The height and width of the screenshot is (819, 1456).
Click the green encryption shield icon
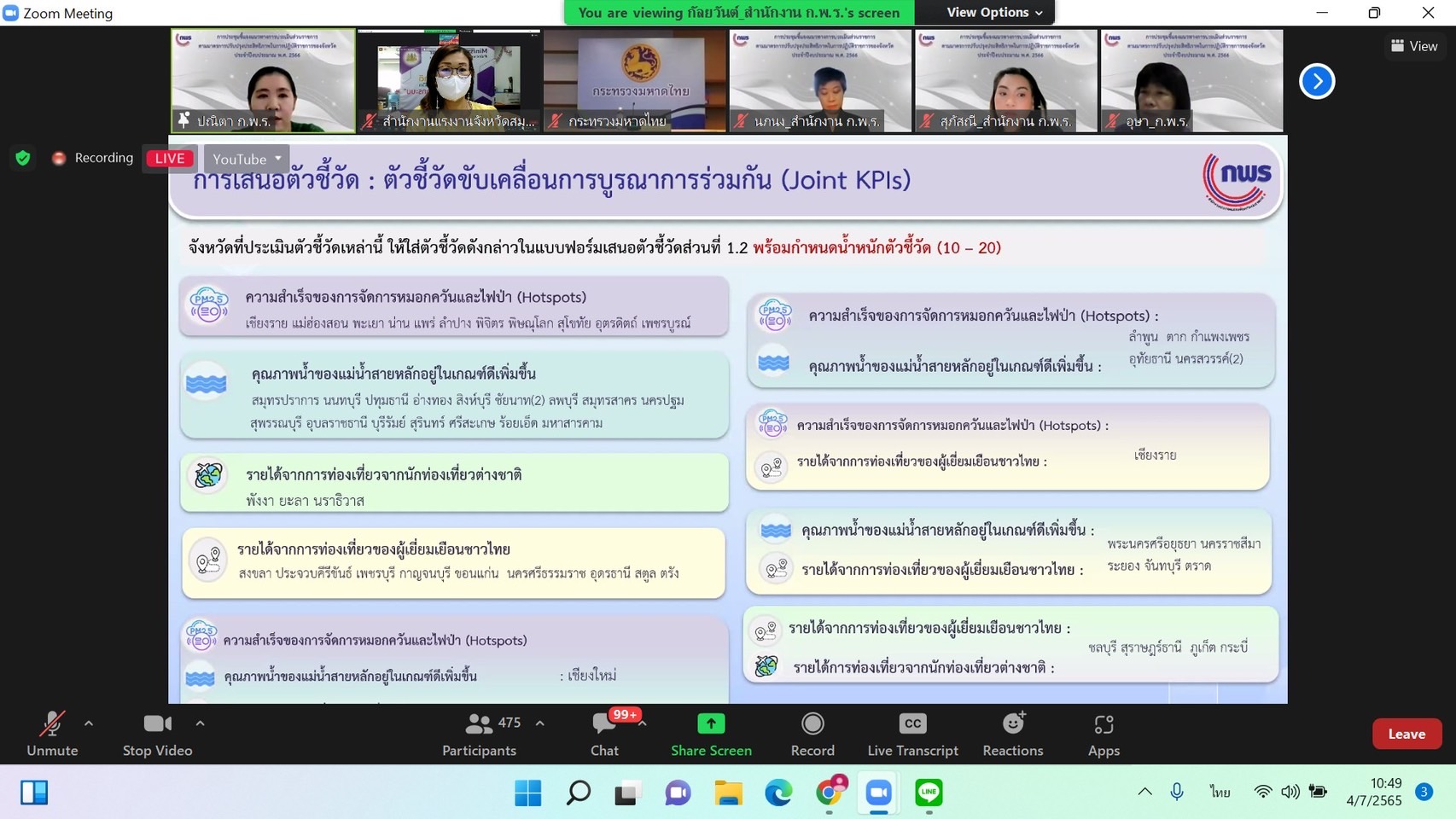[23, 158]
